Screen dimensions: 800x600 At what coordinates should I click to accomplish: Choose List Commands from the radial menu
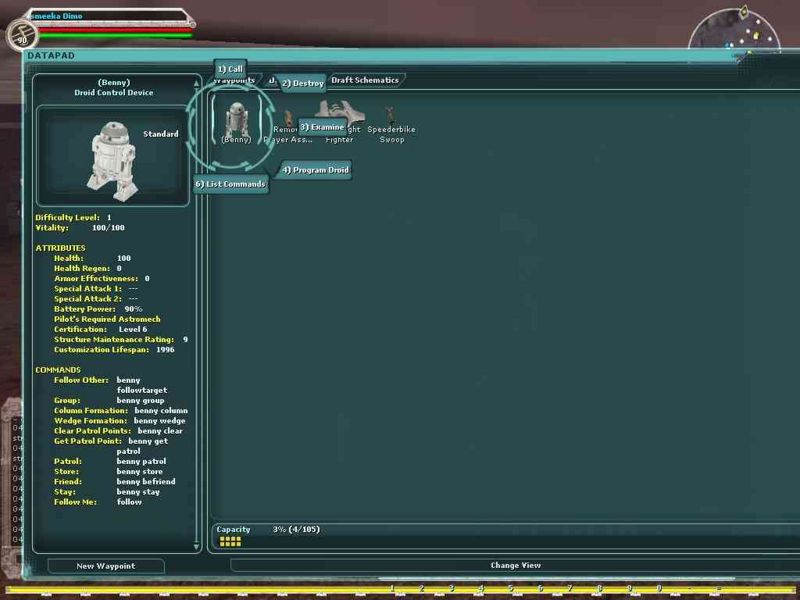(x=230, y=184)
